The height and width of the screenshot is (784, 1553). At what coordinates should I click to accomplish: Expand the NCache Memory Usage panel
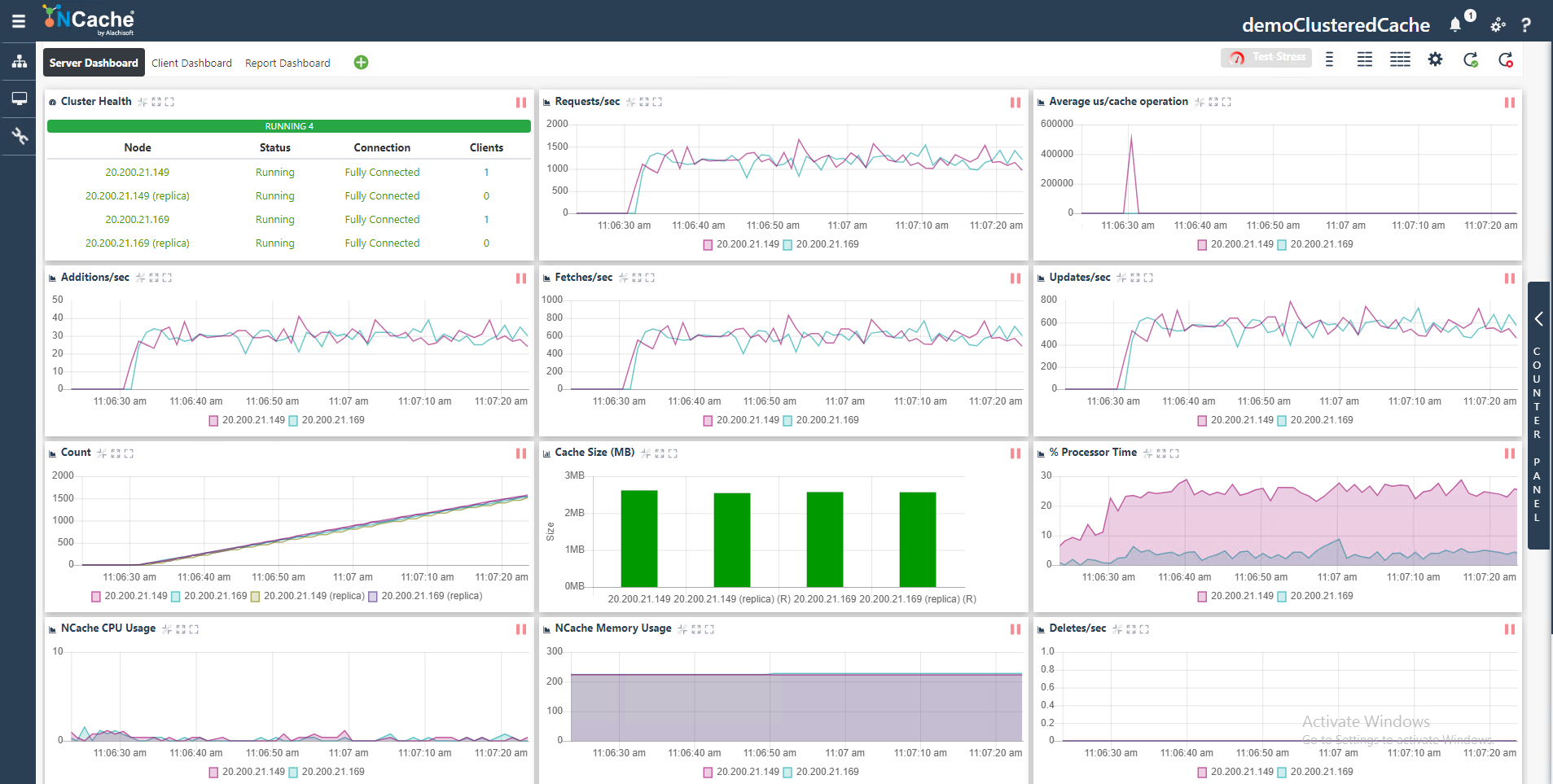point(696,629)
